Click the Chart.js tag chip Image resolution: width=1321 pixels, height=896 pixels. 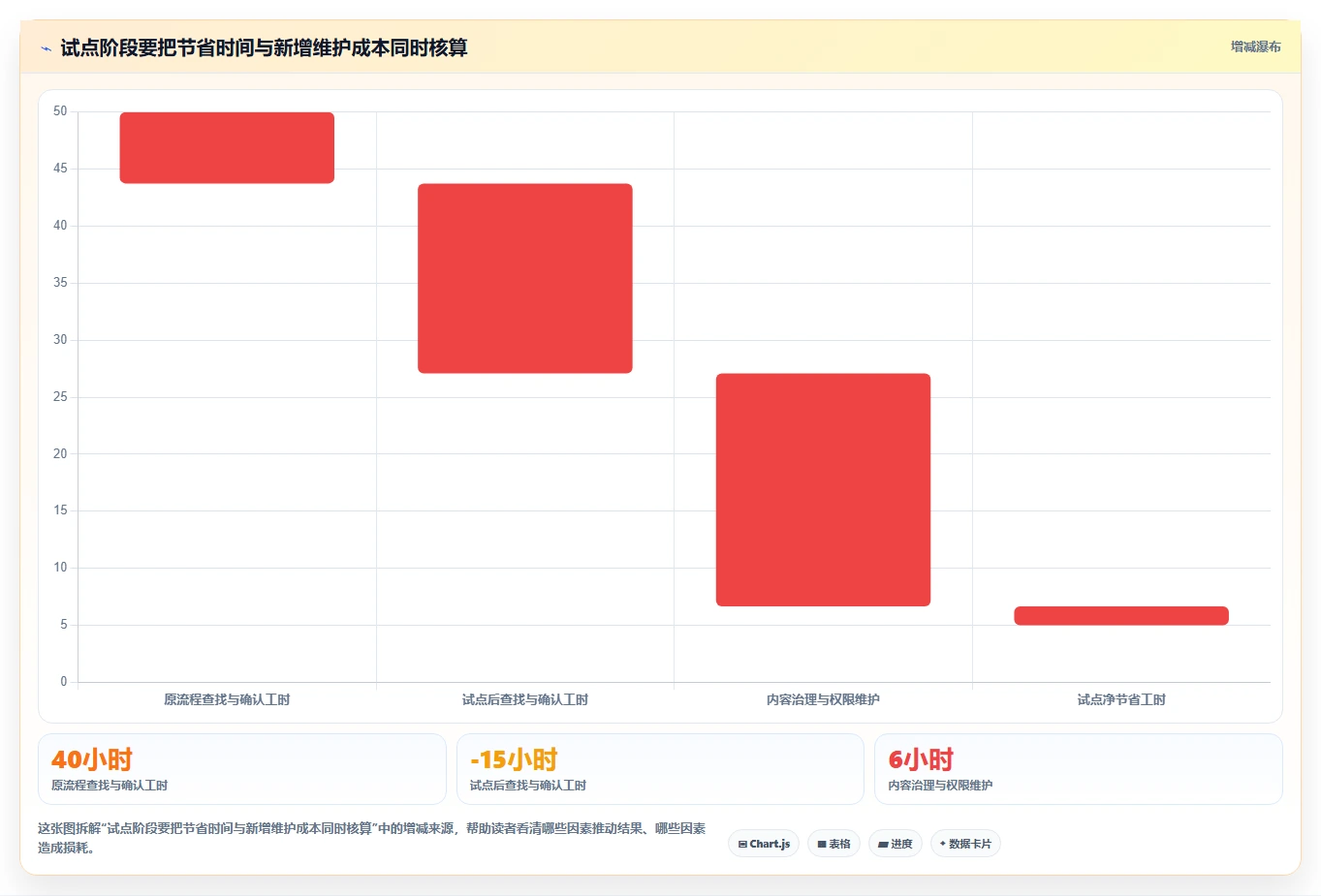(x=764, y=844)
